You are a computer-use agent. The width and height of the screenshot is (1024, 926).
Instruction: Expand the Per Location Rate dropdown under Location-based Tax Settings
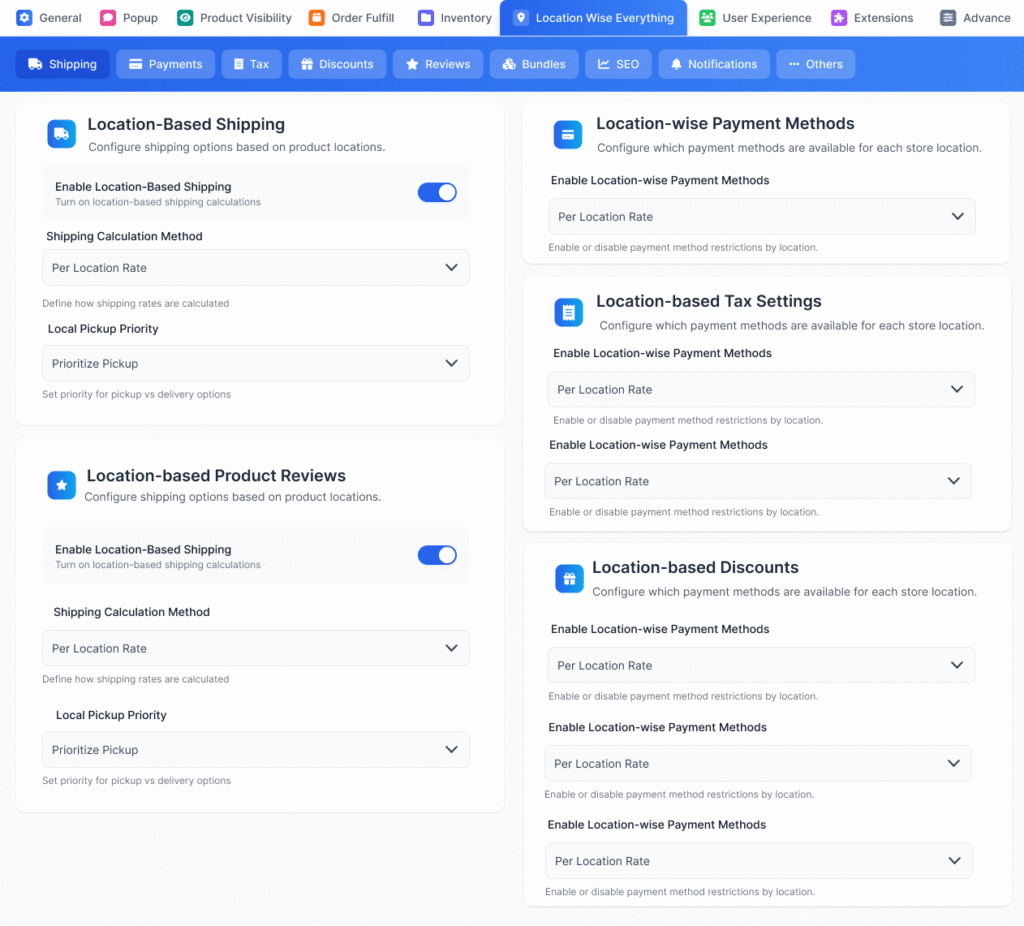[x=758, y=388]
